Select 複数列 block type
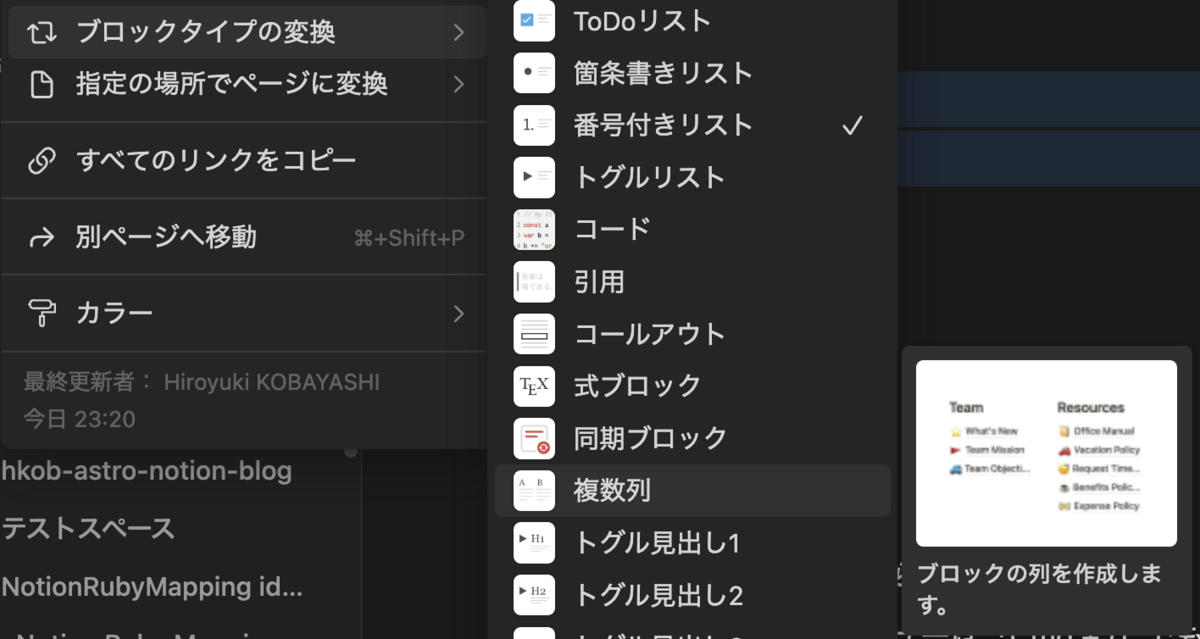This screenshot has width=1200, height=639. click(692, 490)
